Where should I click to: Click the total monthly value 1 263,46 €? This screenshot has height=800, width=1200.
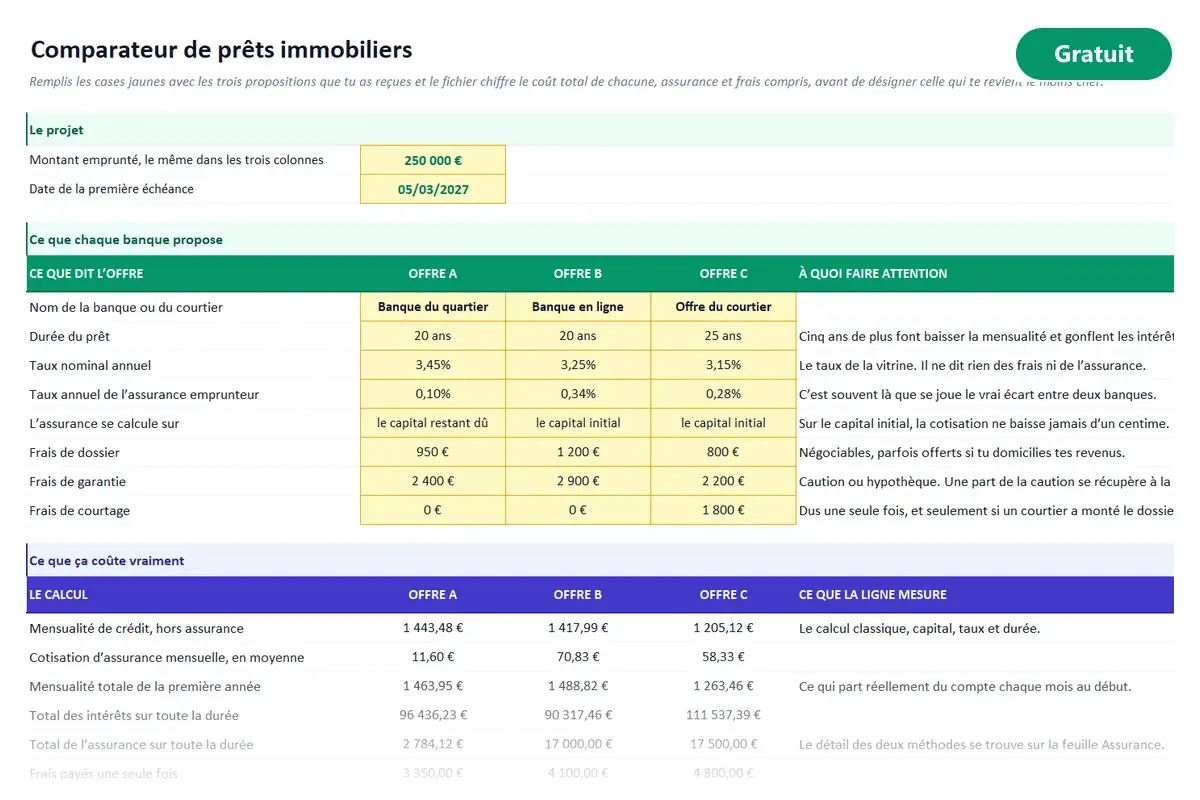click(x=723, y=687)
